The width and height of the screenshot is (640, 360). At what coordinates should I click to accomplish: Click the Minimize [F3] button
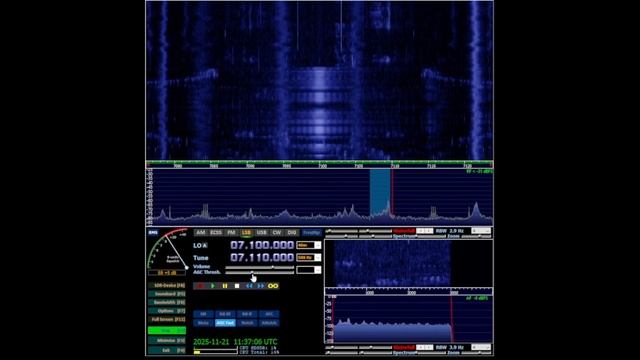pyautogui.click(x=167, y=340)
